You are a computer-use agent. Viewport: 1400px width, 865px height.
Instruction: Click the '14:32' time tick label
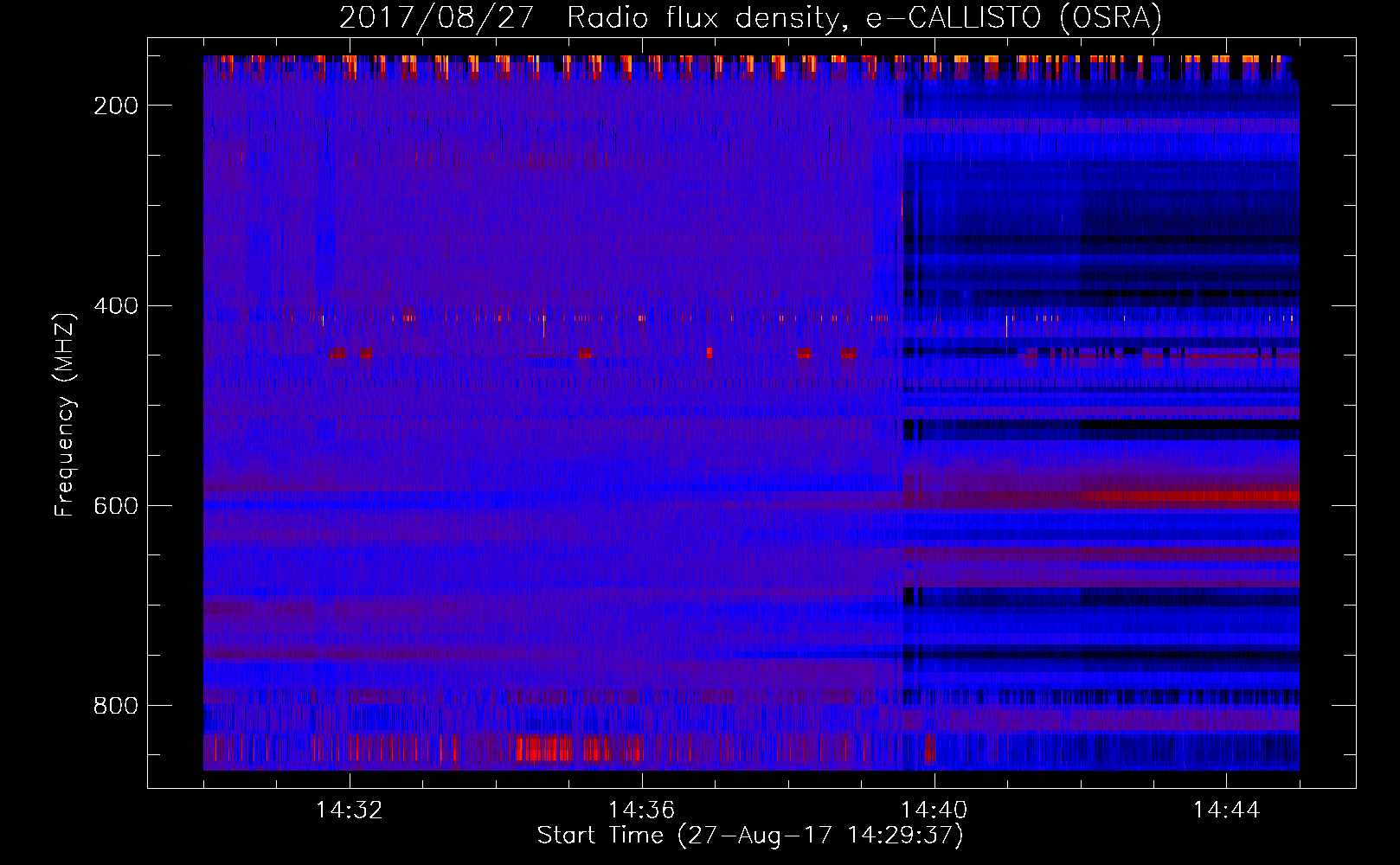coord(350,811)
